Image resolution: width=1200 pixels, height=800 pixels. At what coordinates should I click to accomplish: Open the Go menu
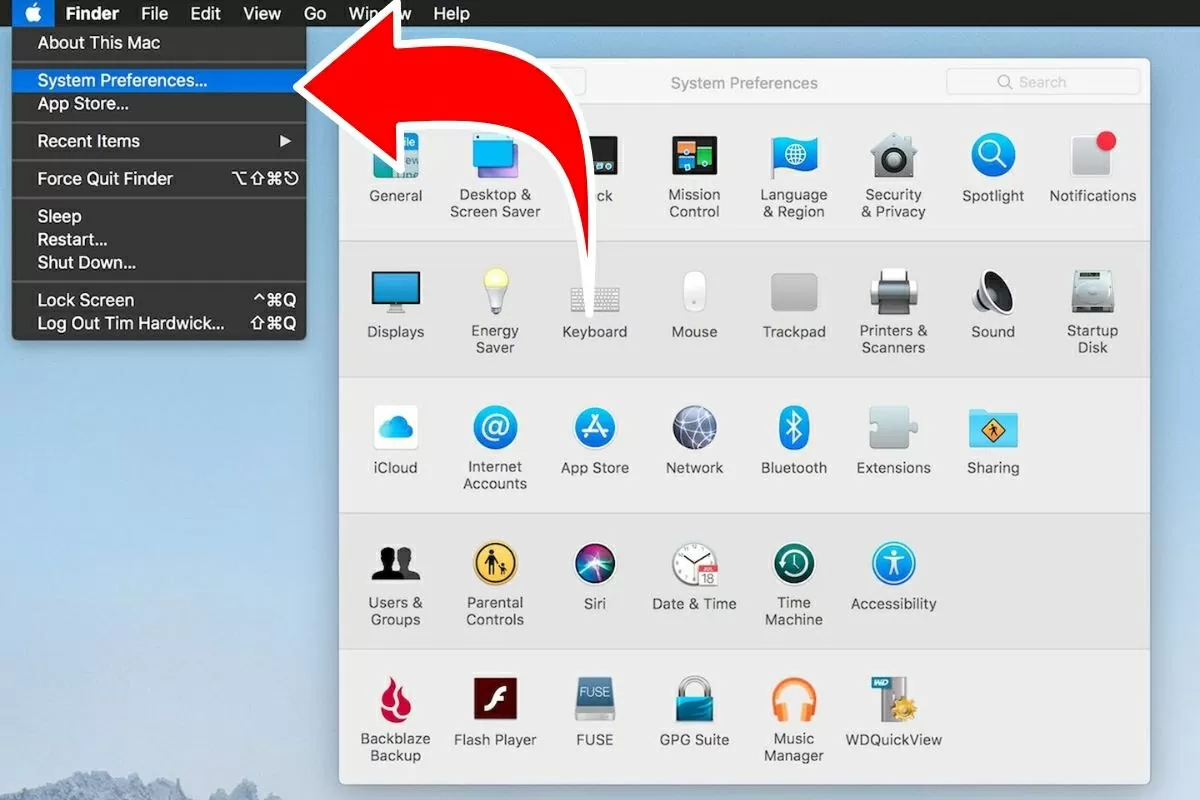(314, 13)
